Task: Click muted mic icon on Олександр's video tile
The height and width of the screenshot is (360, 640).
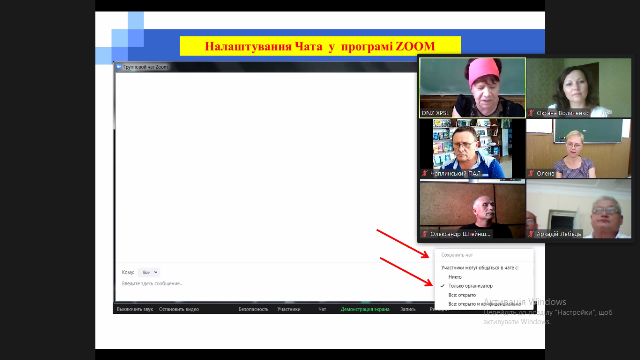Action: pos(424,234)
